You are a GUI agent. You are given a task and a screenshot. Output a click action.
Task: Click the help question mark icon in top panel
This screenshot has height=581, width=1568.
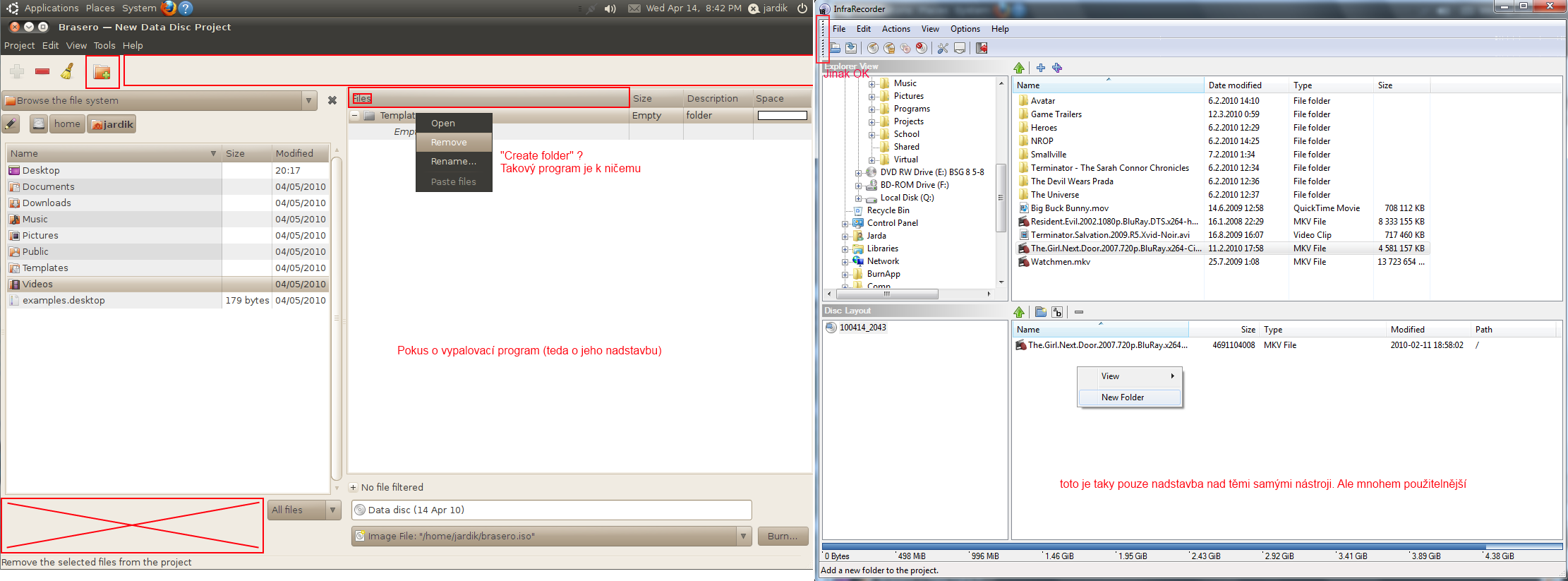click(186, 8)
